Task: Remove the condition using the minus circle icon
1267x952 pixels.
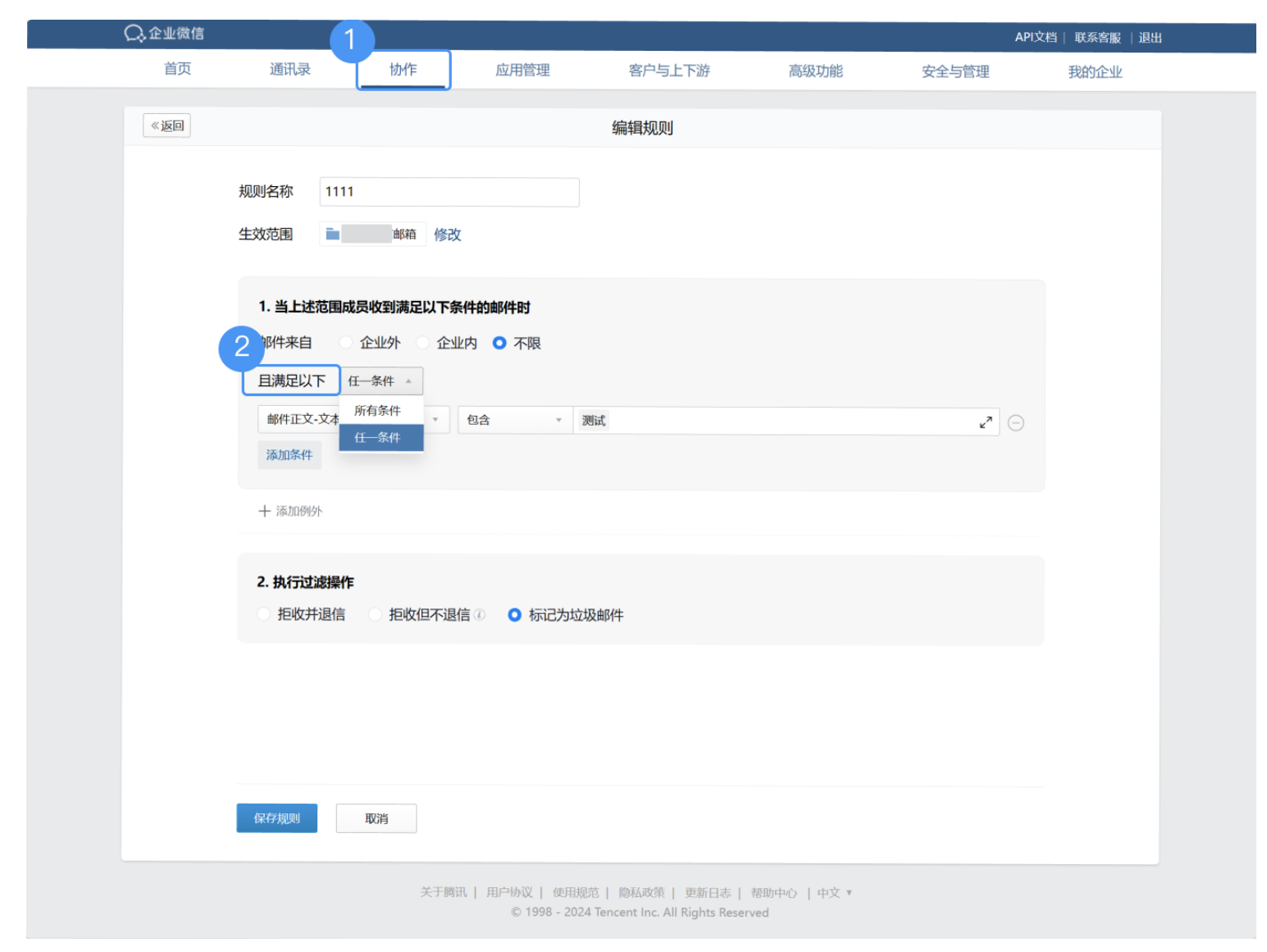Action: [1016, 422]
